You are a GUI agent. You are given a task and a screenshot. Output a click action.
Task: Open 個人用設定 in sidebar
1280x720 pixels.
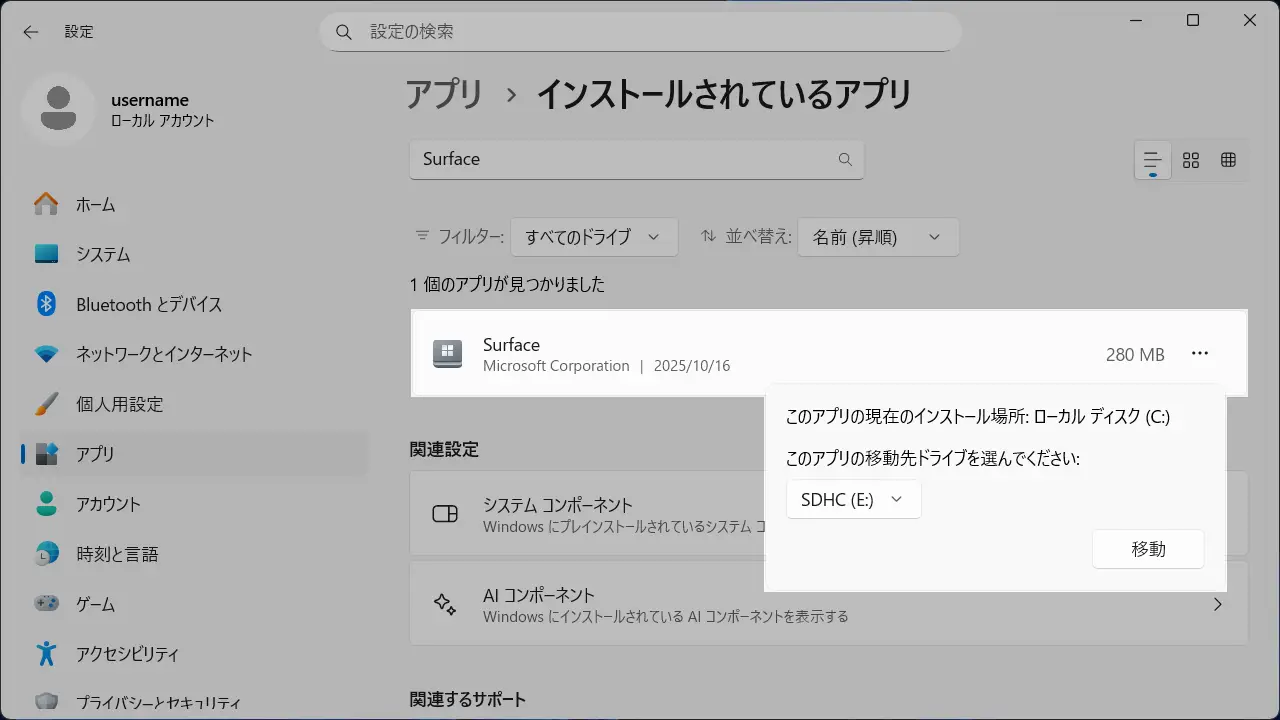(119, 404)
